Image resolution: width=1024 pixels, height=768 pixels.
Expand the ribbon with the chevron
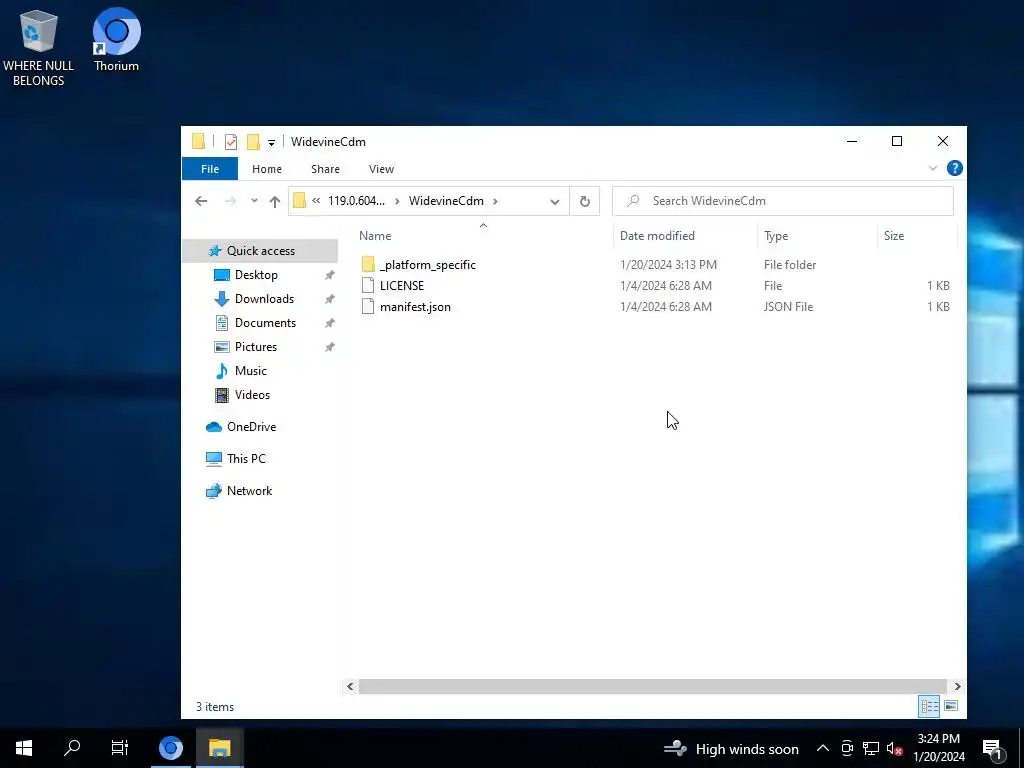[x=933, y=168]
